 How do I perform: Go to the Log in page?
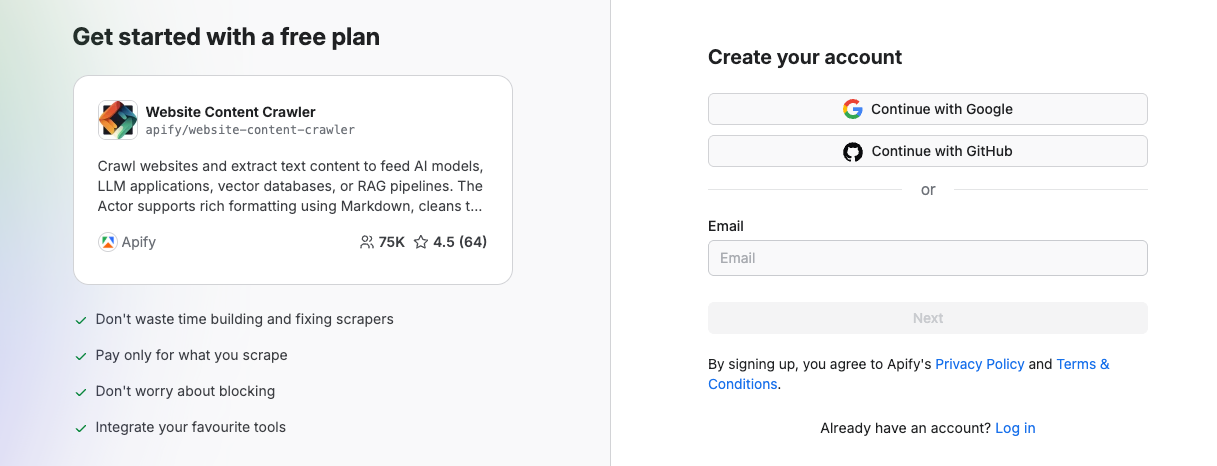click(x=1015, y=428)
